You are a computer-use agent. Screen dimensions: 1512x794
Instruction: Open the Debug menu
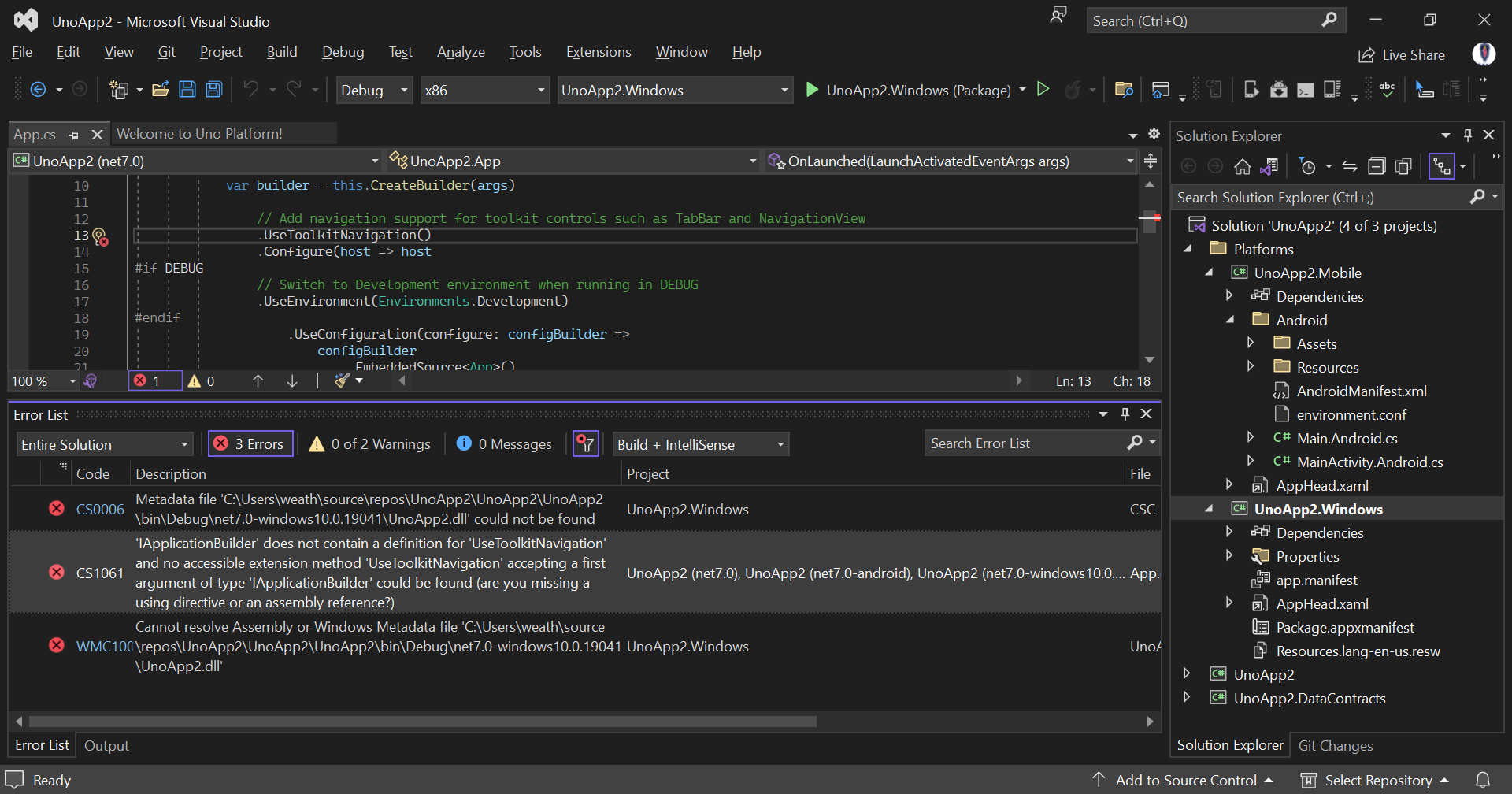coord(343,52)
